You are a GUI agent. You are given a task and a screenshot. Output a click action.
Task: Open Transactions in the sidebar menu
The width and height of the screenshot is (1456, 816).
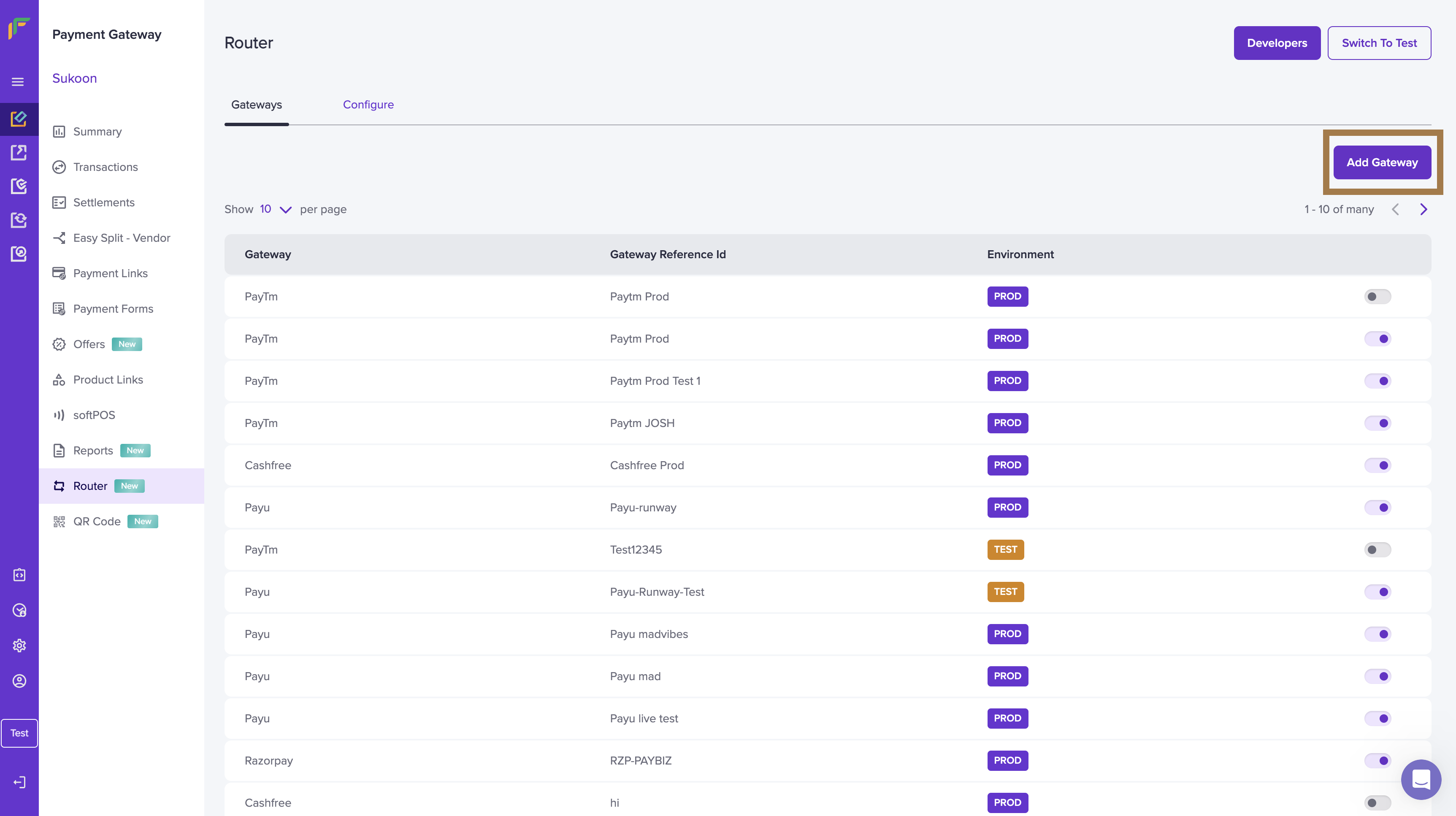click(x=106, y=167)
